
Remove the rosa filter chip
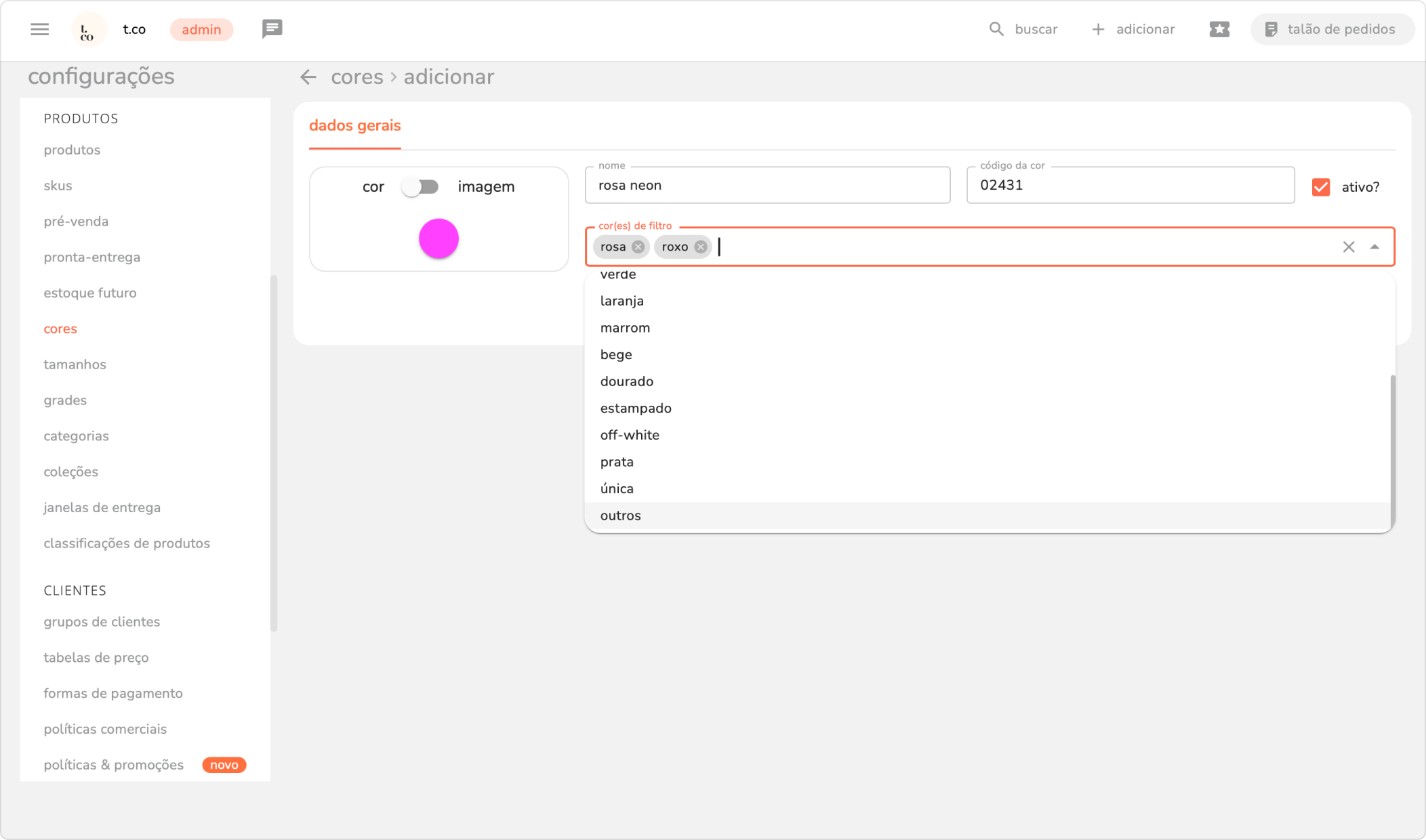tap(638, 247)
